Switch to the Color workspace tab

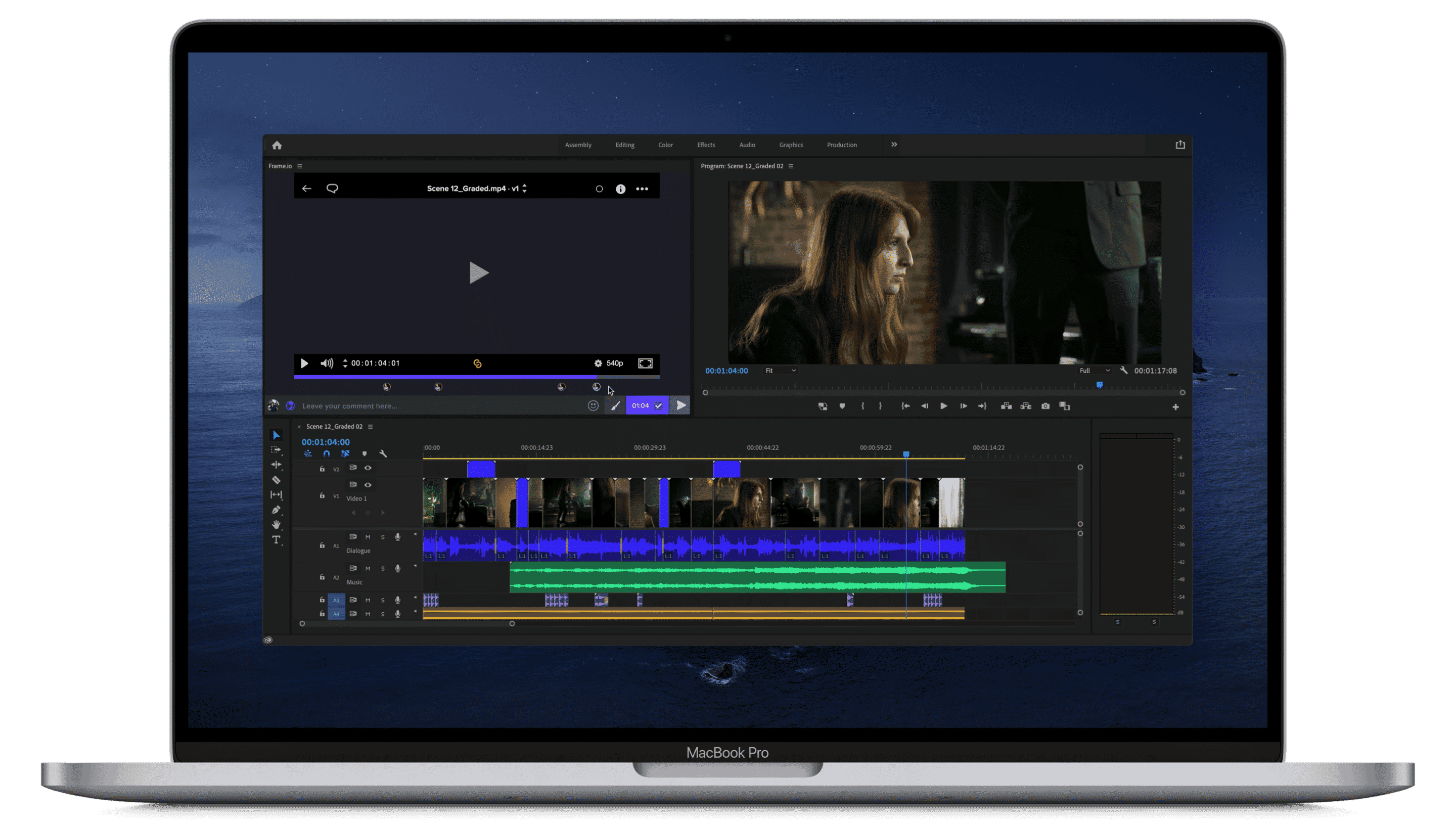click(665, 145)
